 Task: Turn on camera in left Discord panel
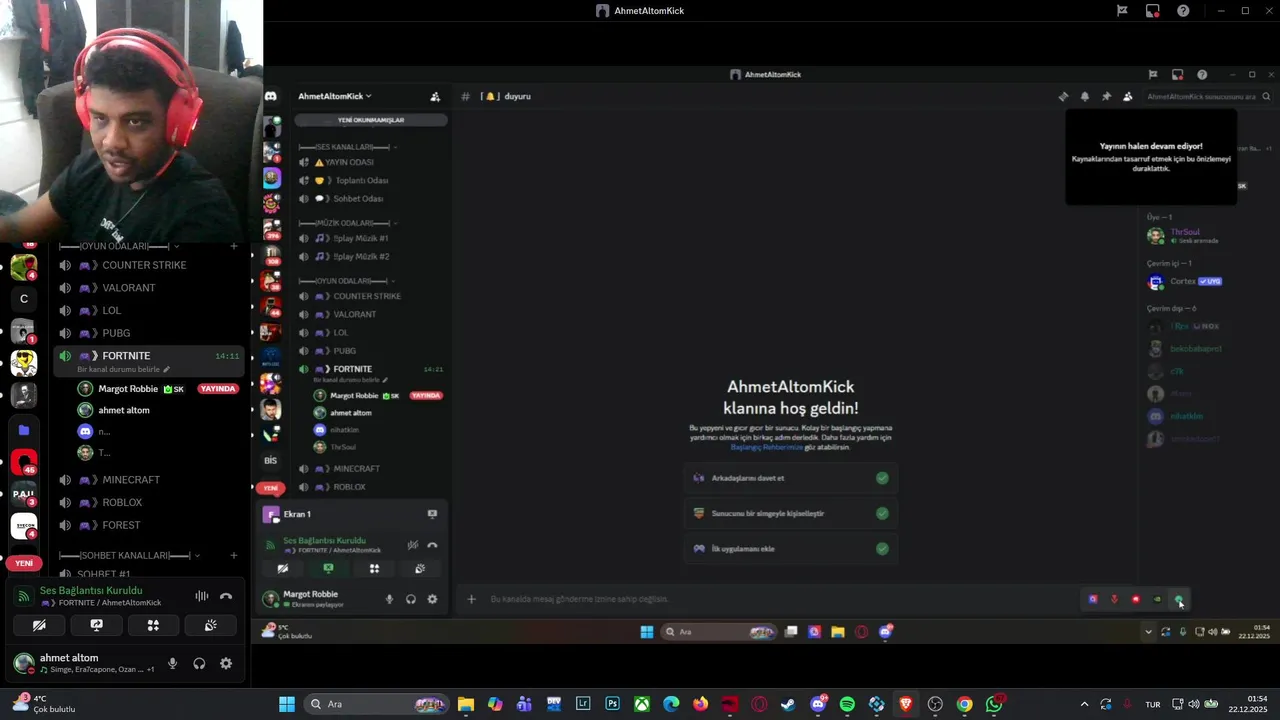(x=39, y=625)
